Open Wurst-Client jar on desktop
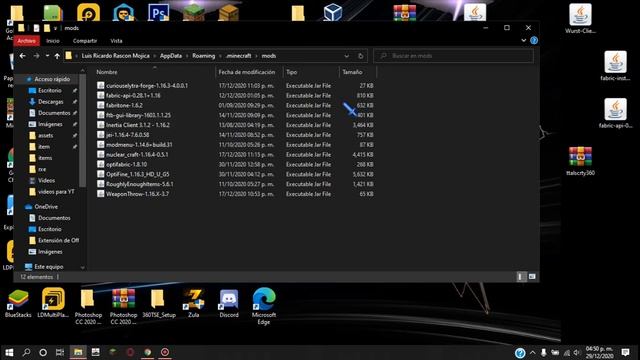640x360 pixels. pyautogui.click(x=580, y=19)
